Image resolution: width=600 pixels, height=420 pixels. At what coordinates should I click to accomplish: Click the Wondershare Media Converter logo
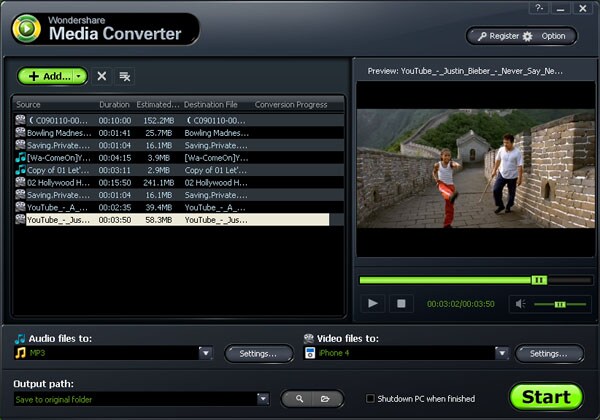point(105,29)
